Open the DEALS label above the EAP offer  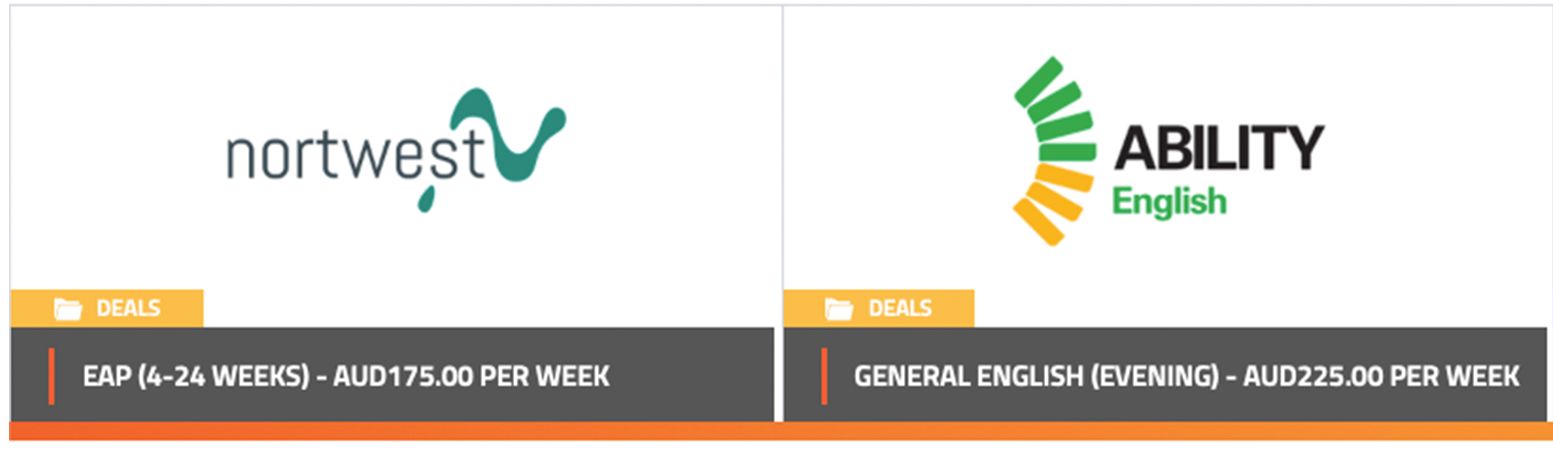[128, 308]
